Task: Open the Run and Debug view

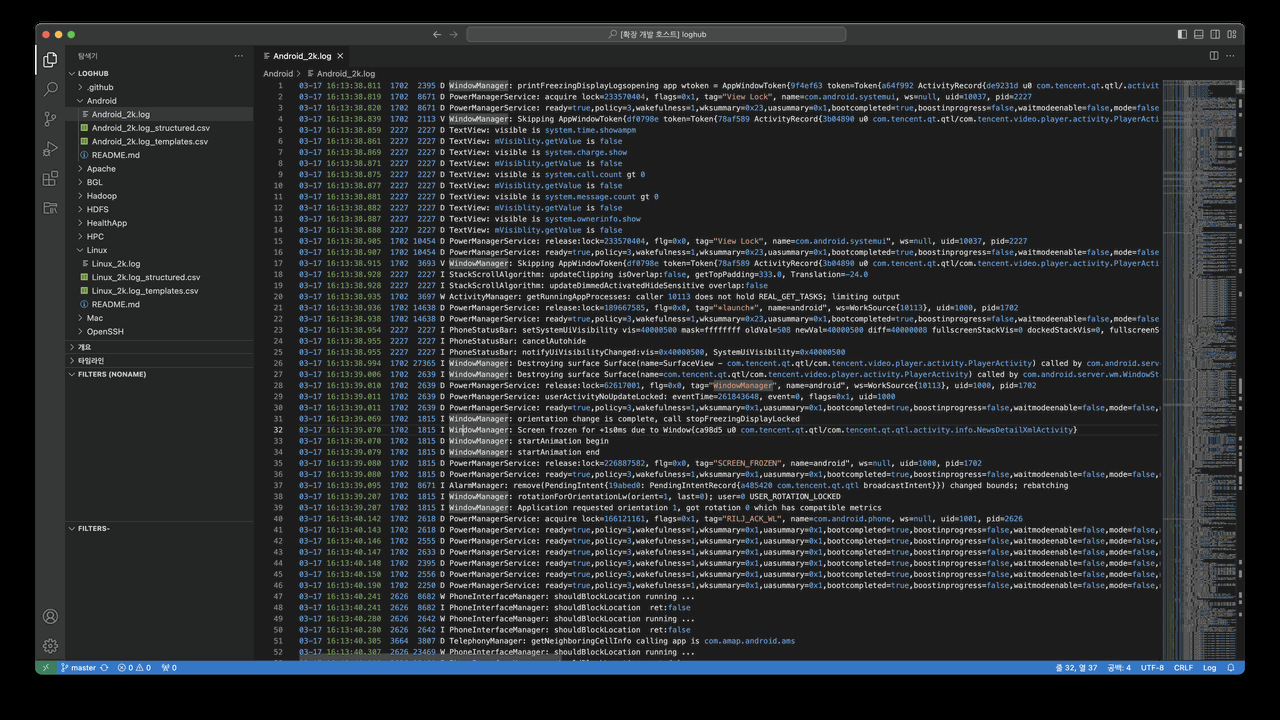Action: 50,149
